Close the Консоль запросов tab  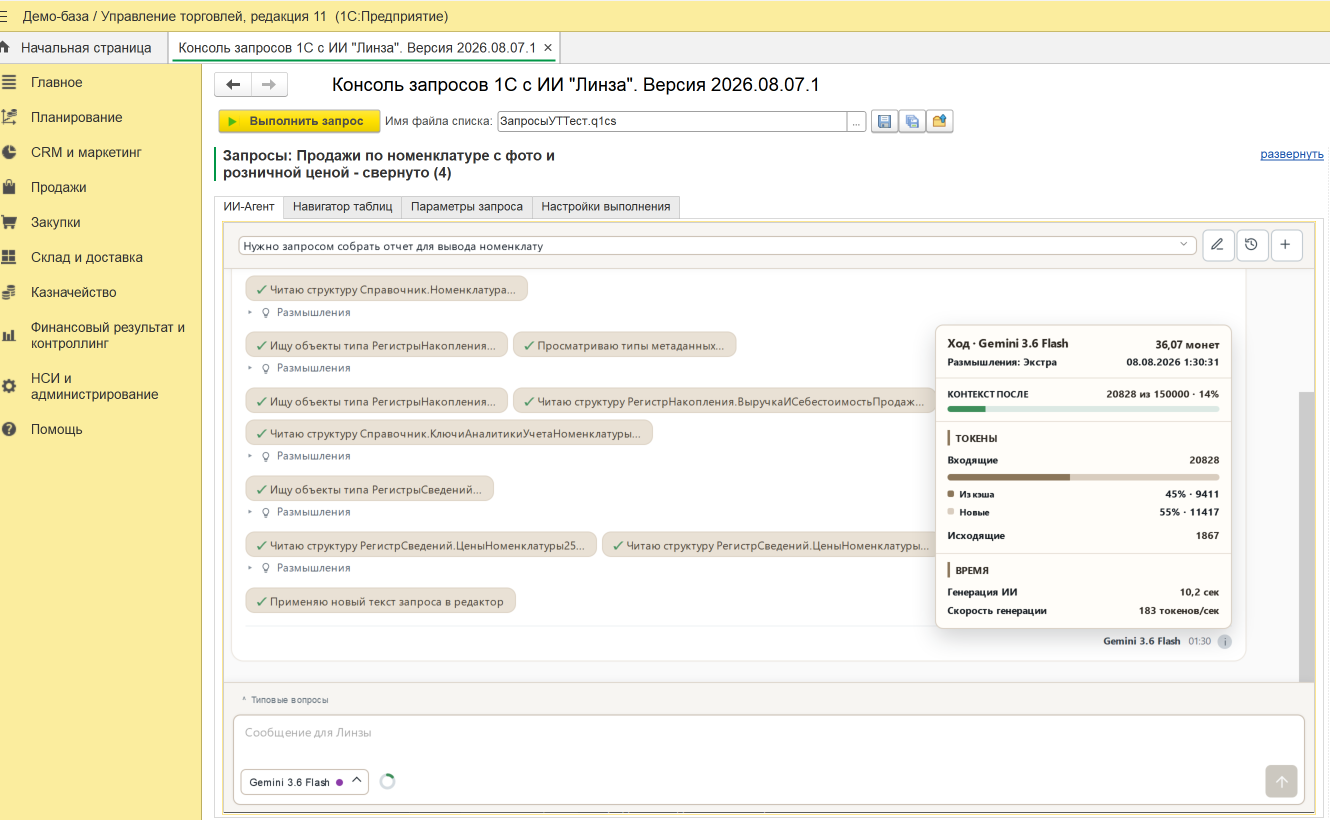pyautogui.click(x=548, y=47)
